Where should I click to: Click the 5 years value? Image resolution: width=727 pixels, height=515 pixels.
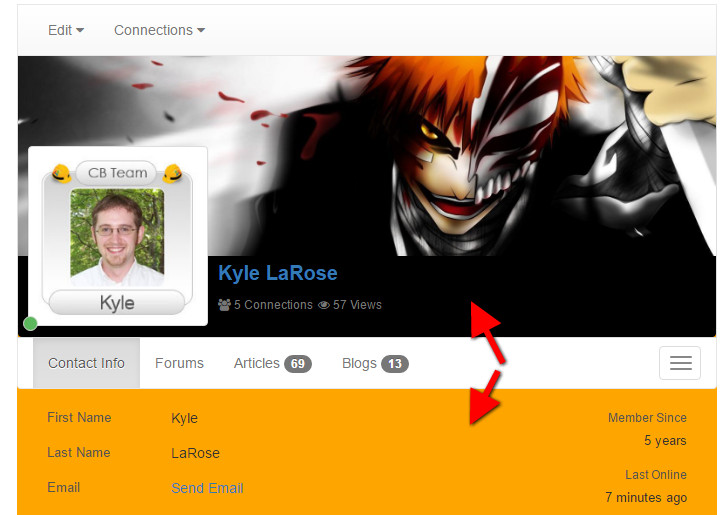[665, 440]
